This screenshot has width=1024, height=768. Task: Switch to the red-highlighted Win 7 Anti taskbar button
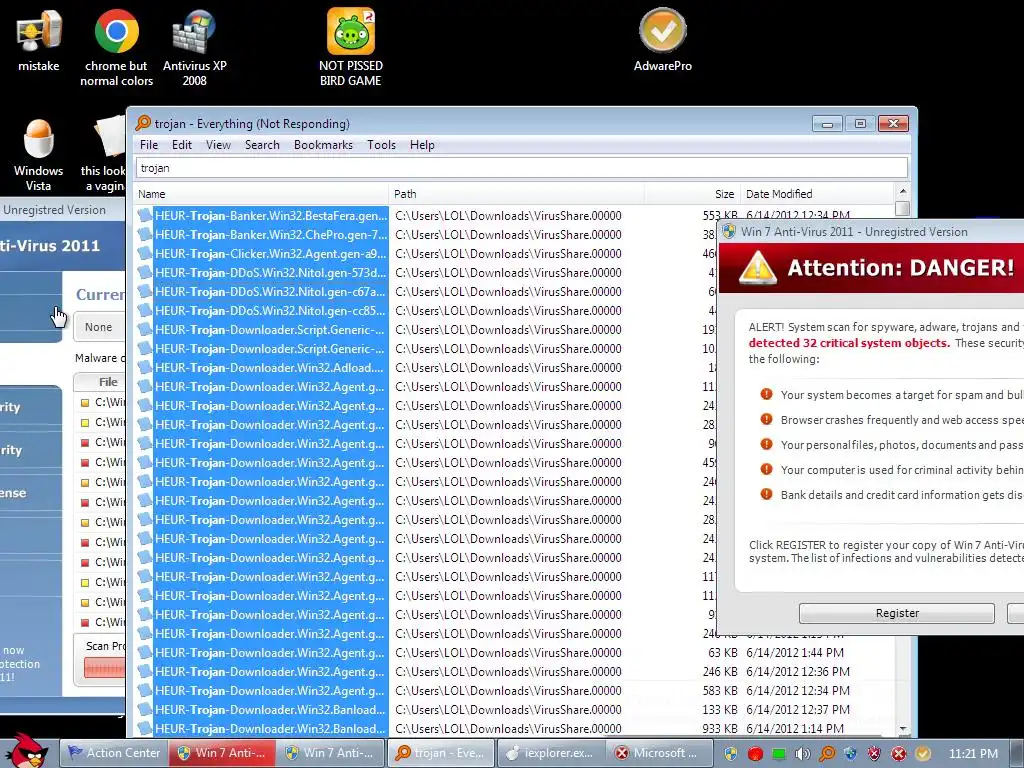pyautogui.click(x=222, y=753)
